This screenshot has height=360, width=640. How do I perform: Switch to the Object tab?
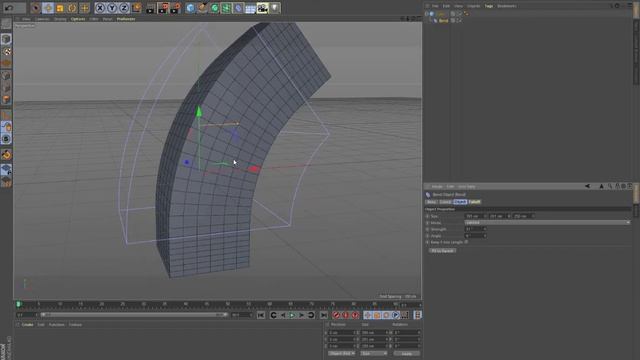coord(460,202)
